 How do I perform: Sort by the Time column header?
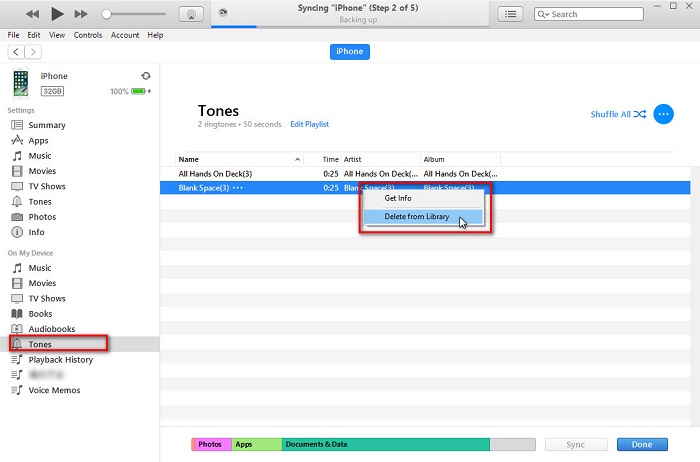[331, 159]
